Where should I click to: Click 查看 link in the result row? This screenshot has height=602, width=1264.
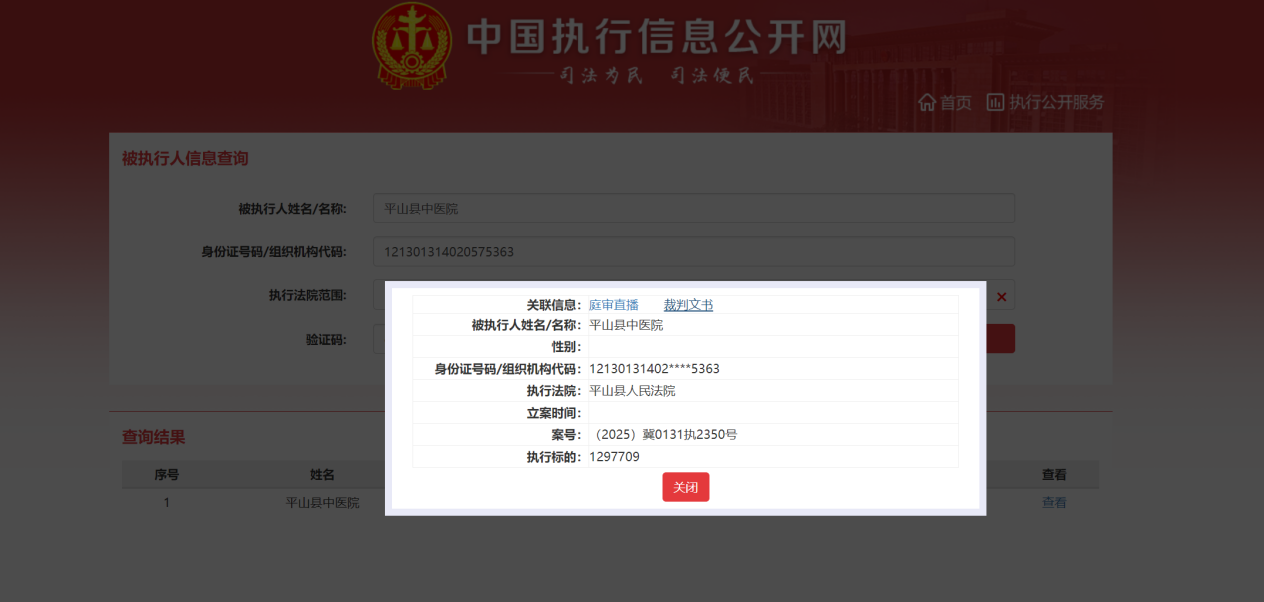tap(1054, 503)
